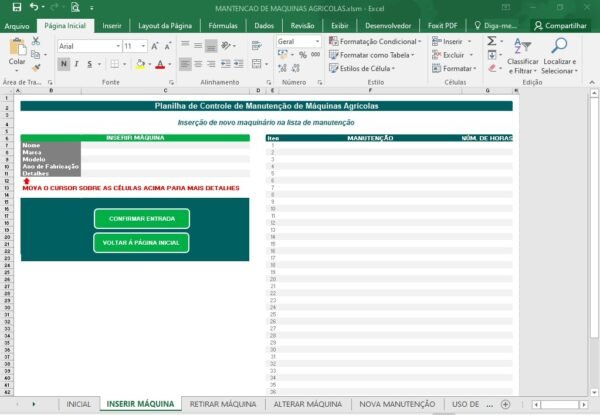Toggle underline formatting (S)

(x=90, y=64)
